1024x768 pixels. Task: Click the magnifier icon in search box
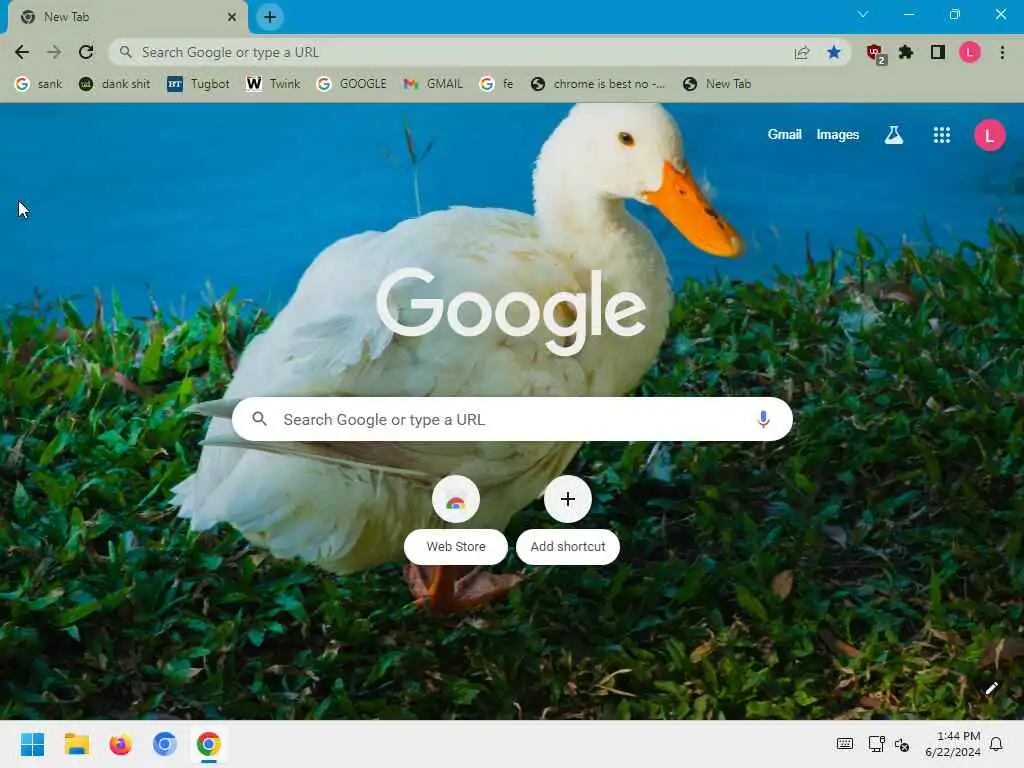259,419
